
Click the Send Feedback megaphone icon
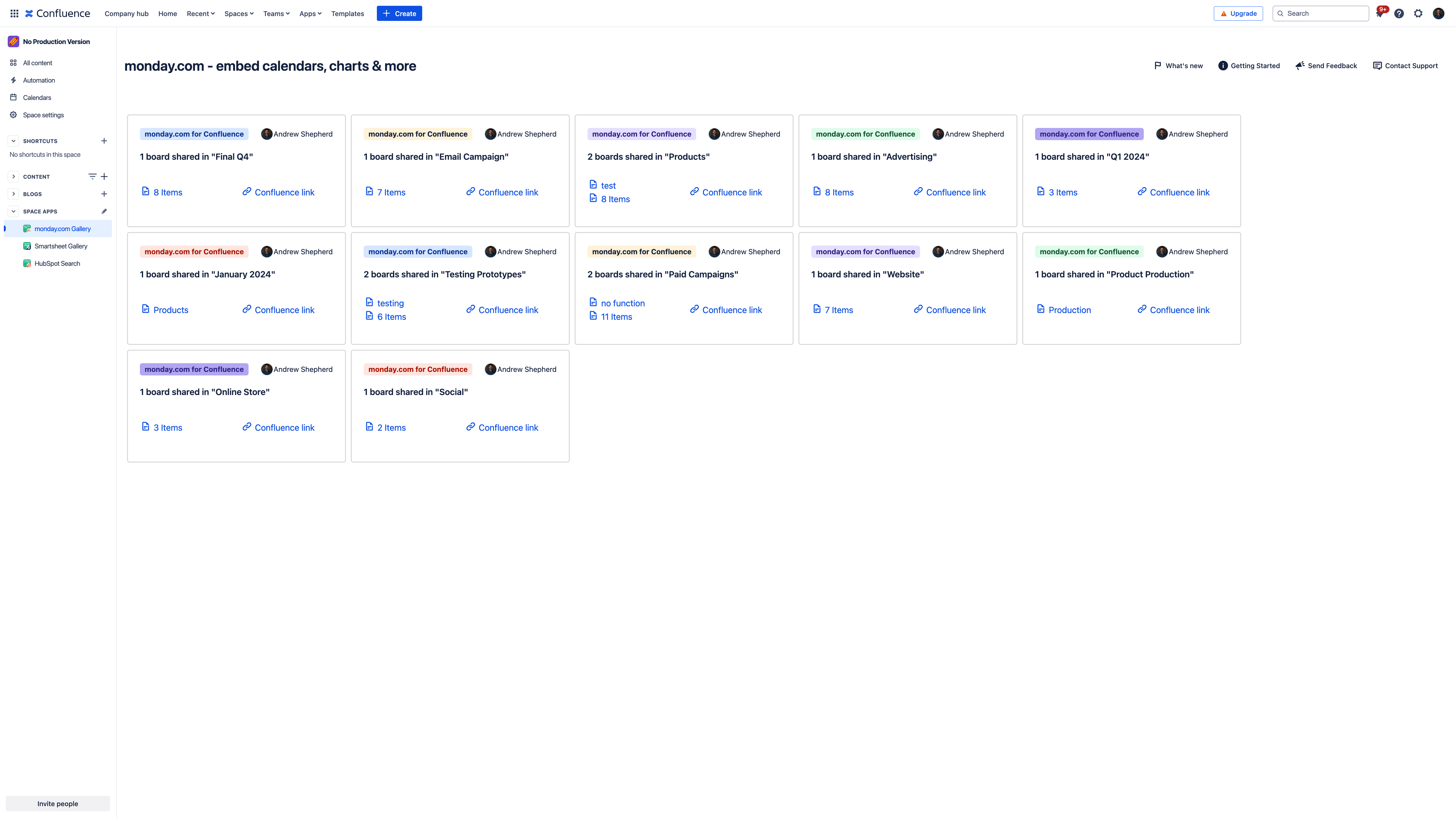click(x=1300, y=66)
